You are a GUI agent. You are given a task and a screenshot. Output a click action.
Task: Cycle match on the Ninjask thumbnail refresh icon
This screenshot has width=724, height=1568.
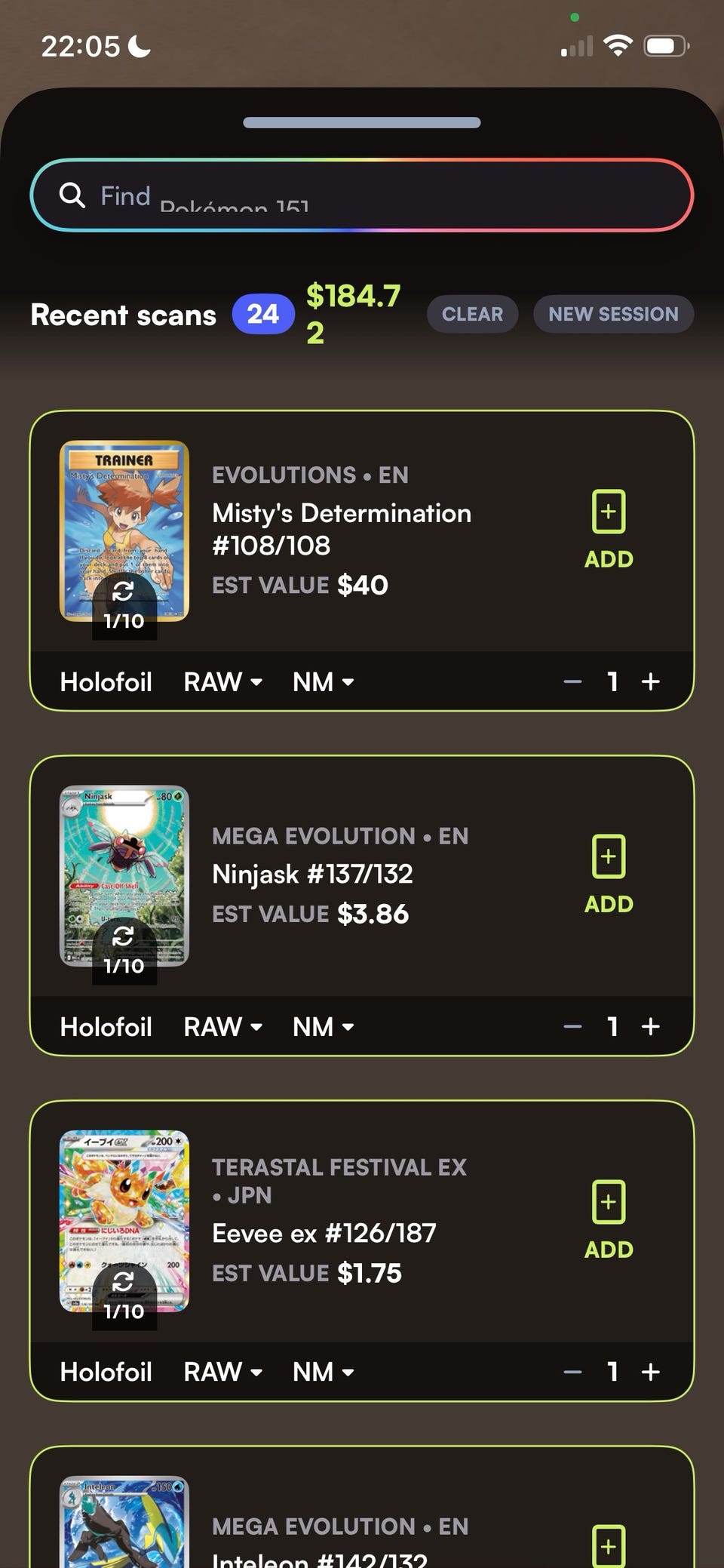pyautogui.click(x=123, y=936)
